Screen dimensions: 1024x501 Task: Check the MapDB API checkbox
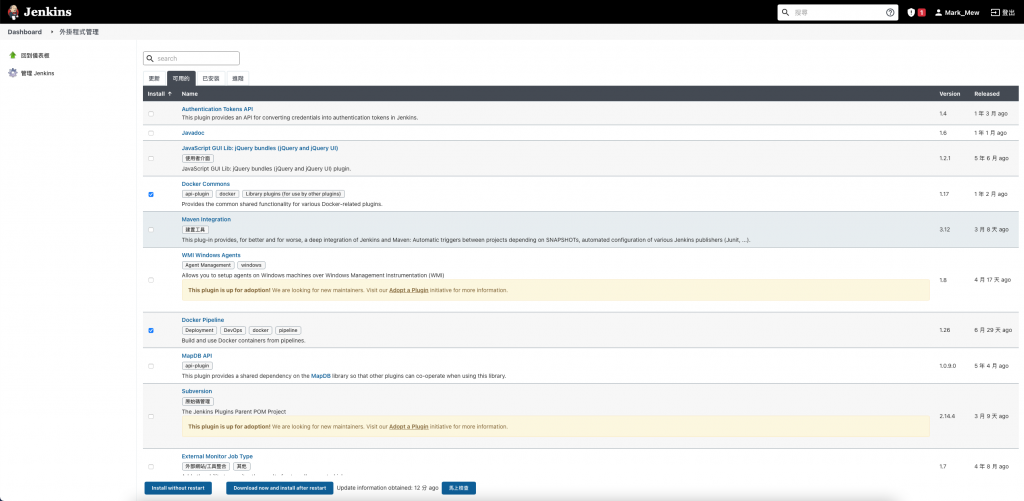(x=151, y=366)
